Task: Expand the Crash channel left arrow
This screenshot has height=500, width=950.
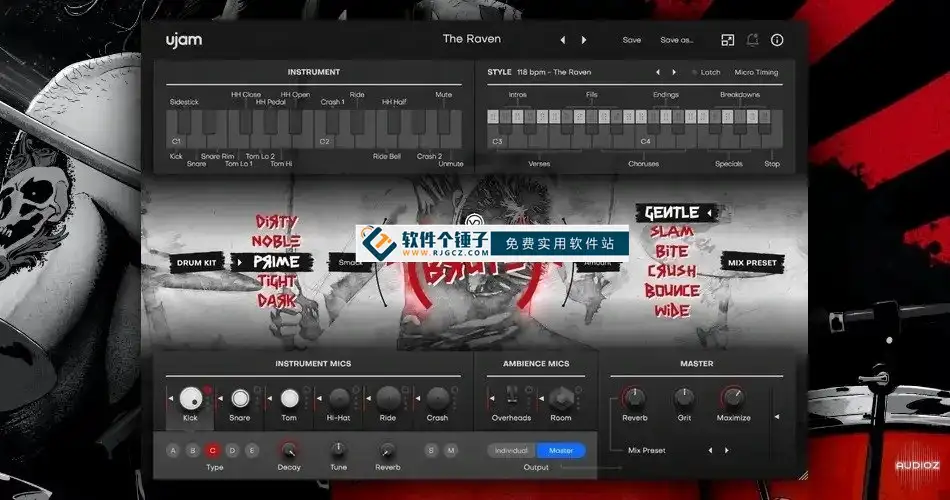Action: 418,398
